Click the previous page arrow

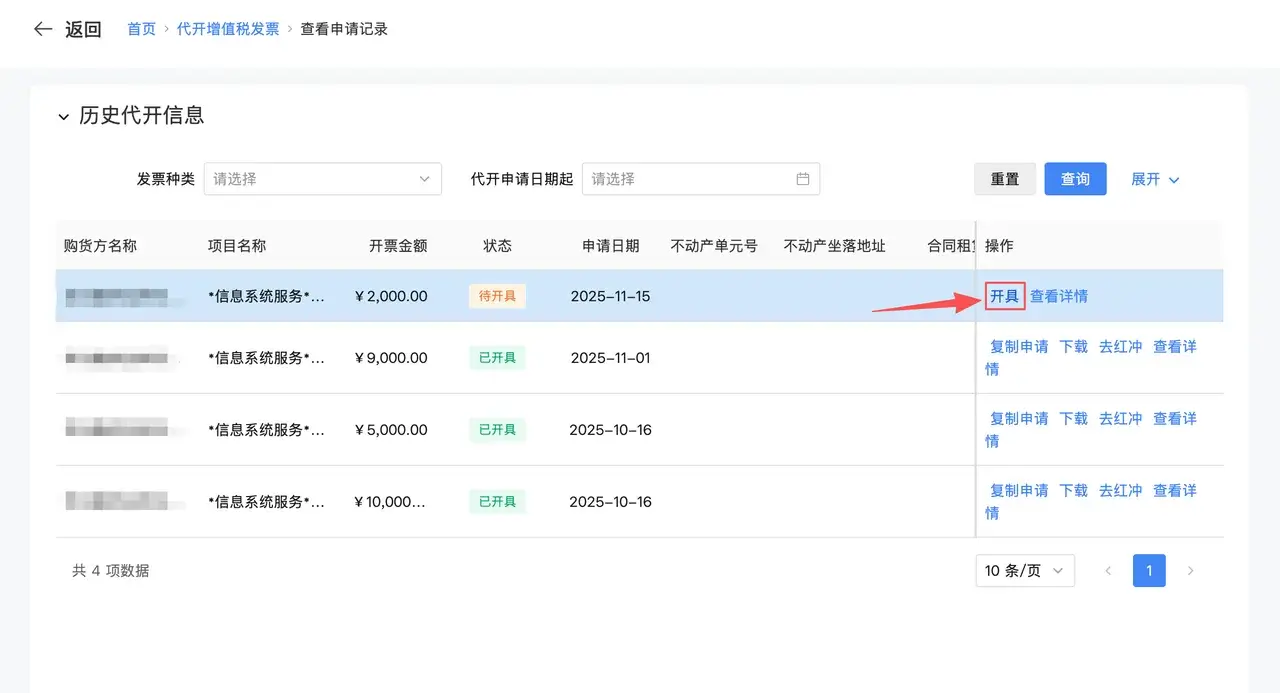point(1108,571)
